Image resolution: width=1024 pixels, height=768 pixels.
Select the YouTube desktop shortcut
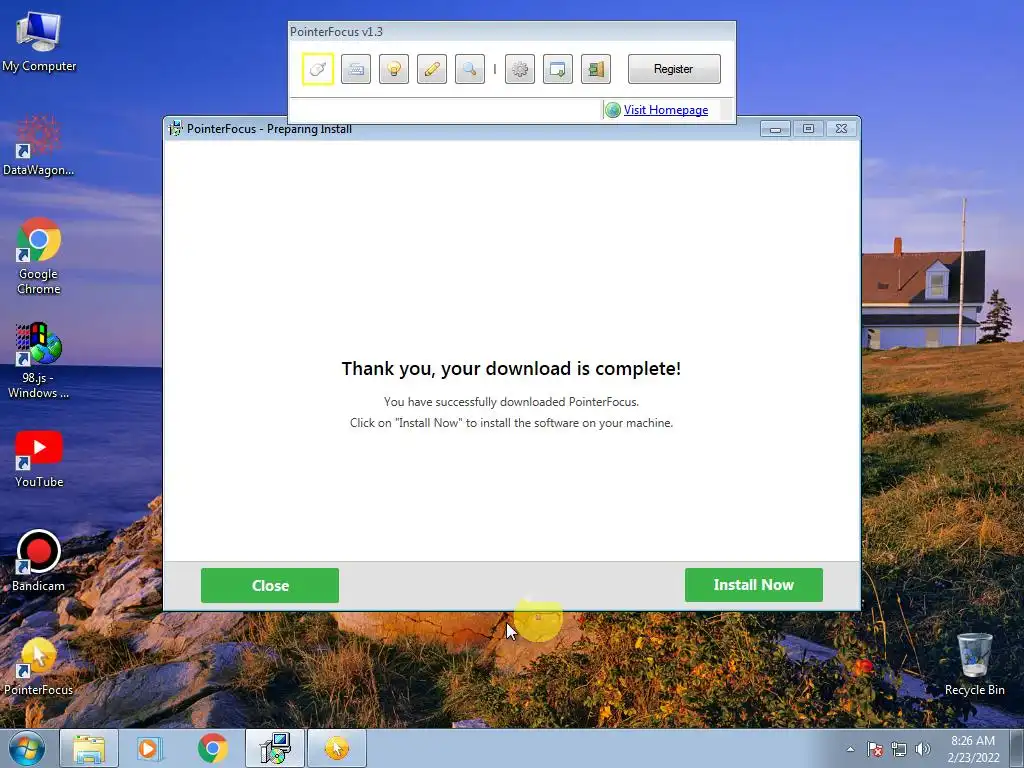[39, 459]
